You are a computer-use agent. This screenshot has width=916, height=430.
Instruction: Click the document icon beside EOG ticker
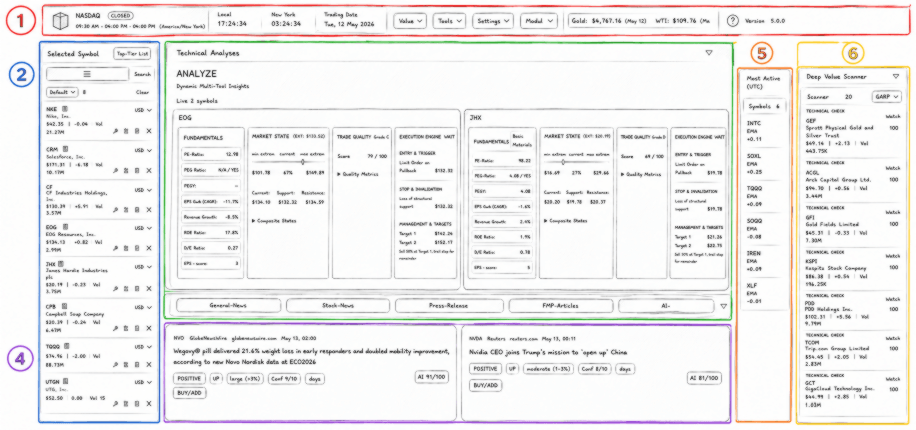[66, 226]
